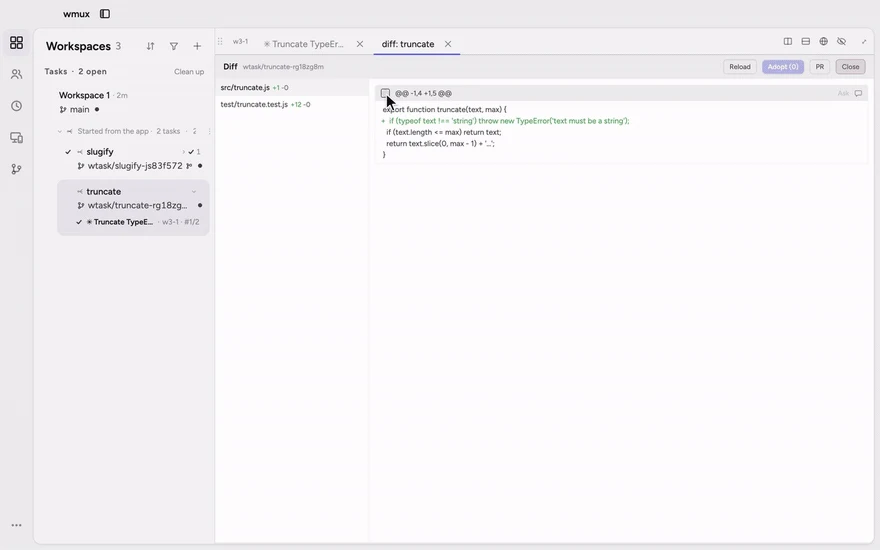
Task: Click the wtask/truncate-rg18zg8m diff path
Action: tap(283, 67)
